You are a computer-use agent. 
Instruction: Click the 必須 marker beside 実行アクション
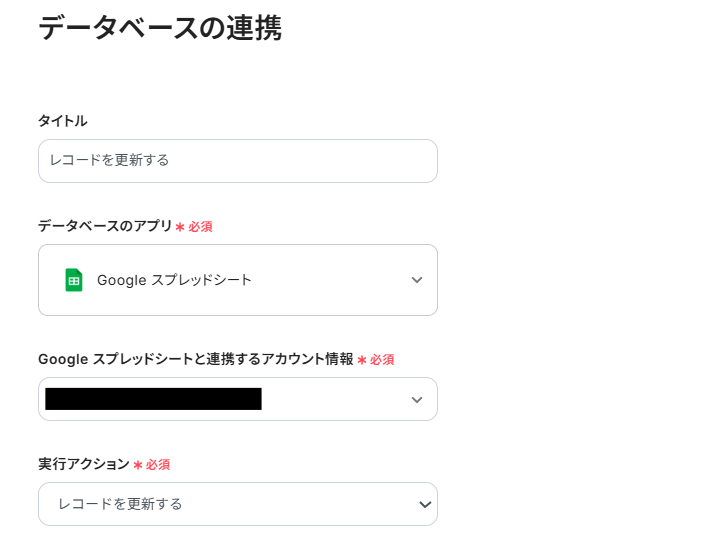point(157,465)
